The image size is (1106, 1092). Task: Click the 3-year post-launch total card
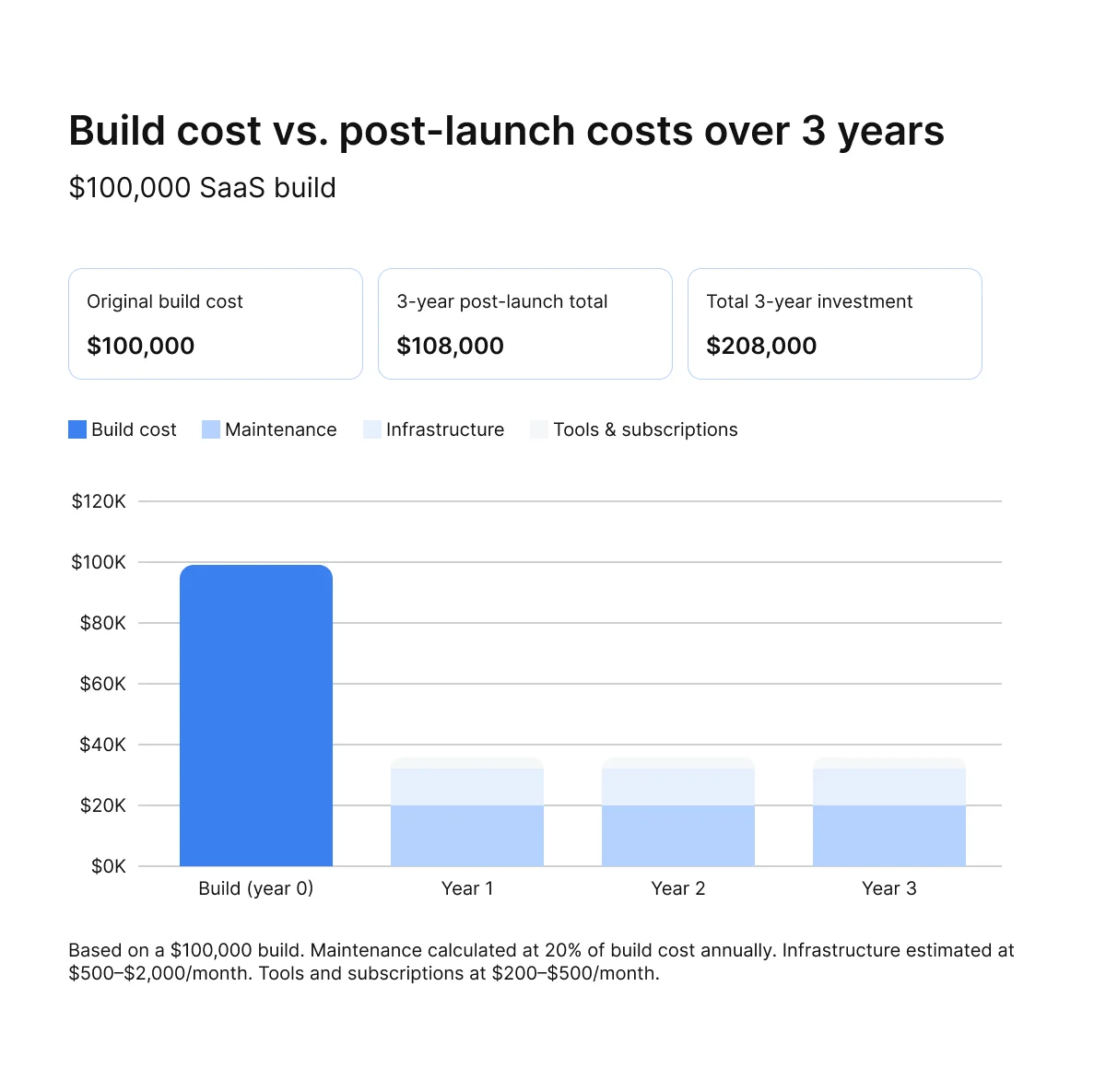525,323
